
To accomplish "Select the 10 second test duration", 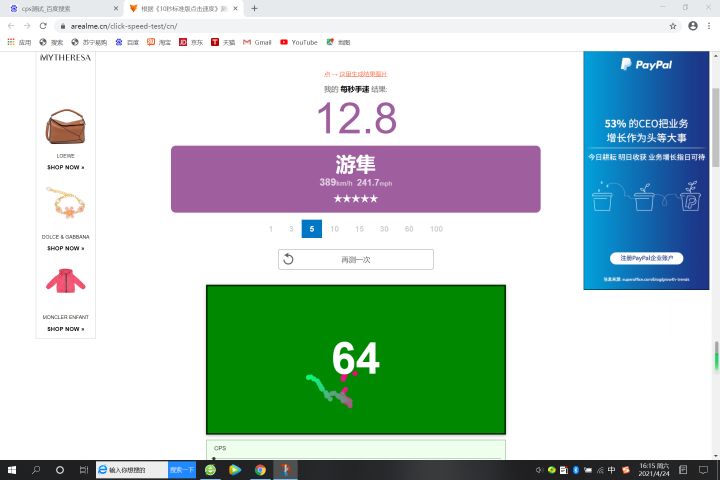I will click(x=334, y=229).
